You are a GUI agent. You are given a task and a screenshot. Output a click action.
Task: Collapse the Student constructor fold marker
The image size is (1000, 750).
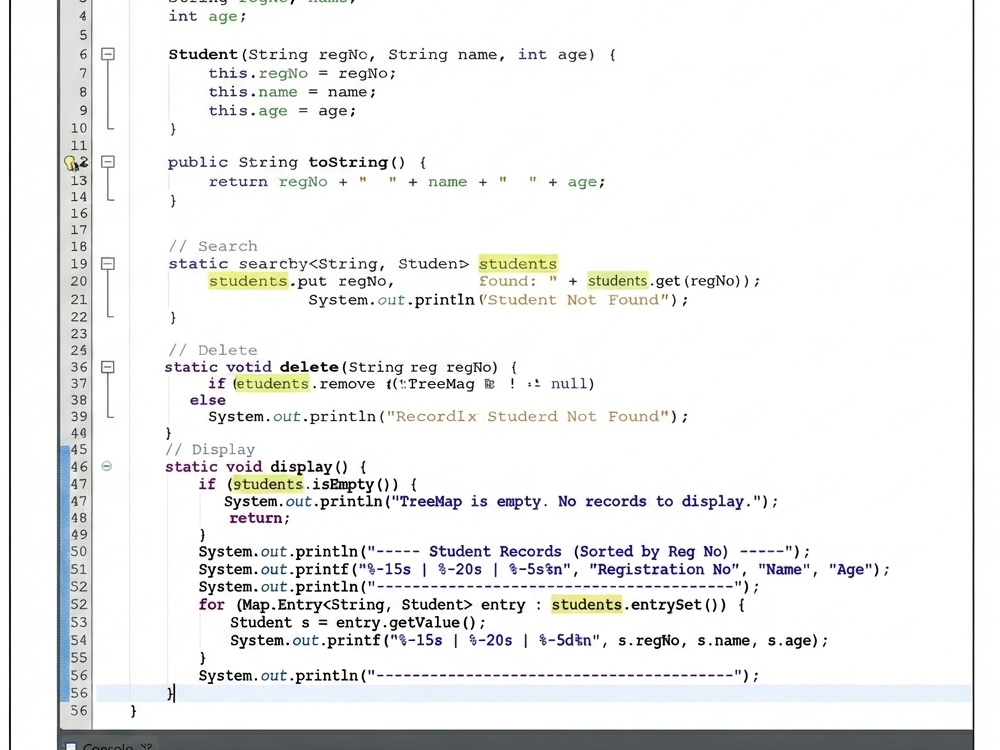click(x=108, y=54)
